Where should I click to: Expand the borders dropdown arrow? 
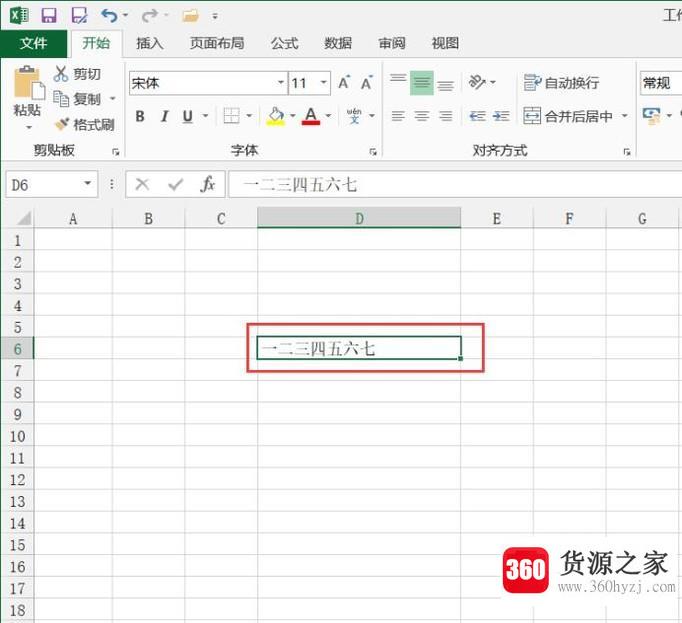249,116
